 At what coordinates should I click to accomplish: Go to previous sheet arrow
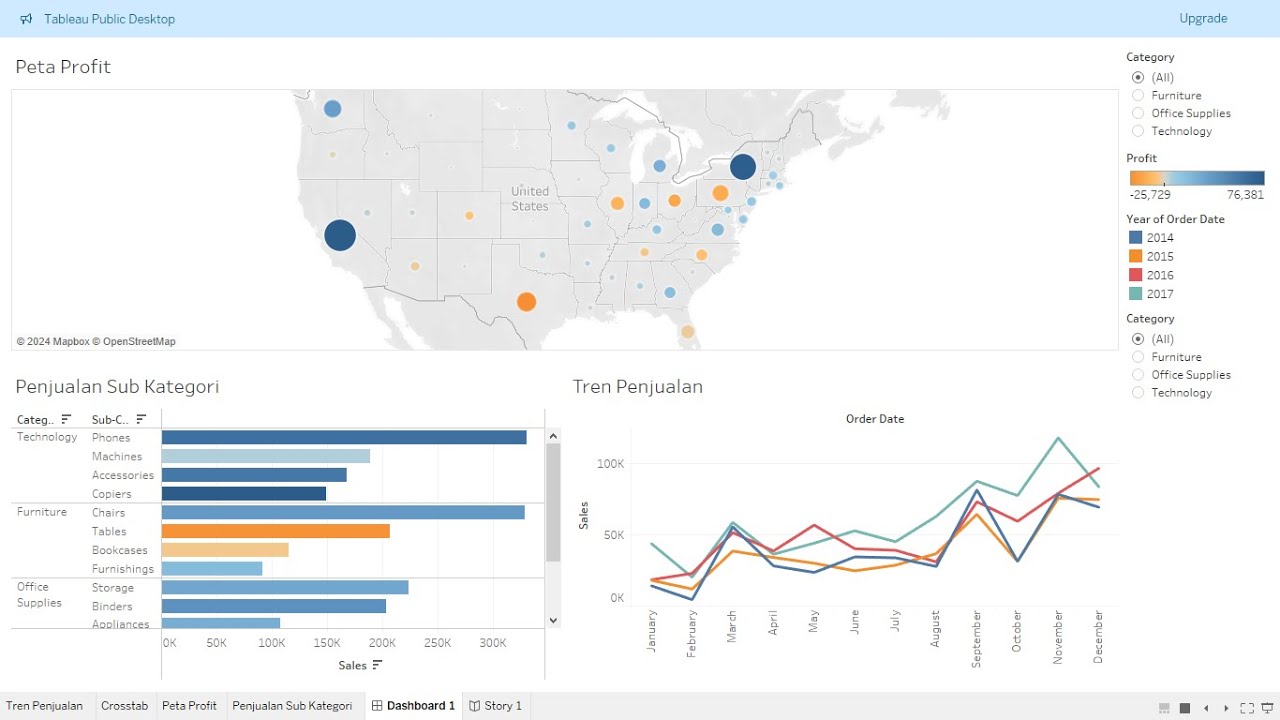point(1206,707)
